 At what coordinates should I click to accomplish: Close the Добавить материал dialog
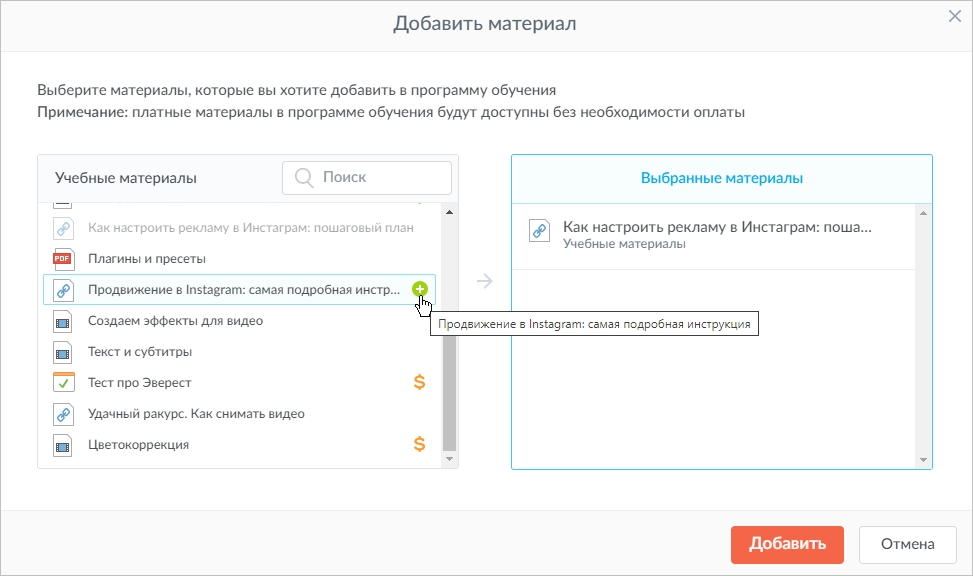click(x=955, y=16)
